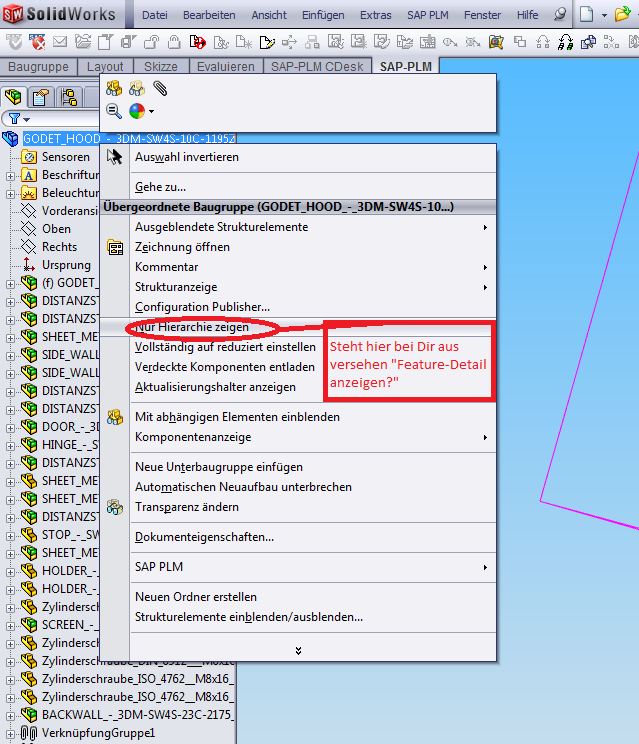Choose Neuen Ordner erstellen
Viewport: 639px width, 744px height.
coord(298,597)
